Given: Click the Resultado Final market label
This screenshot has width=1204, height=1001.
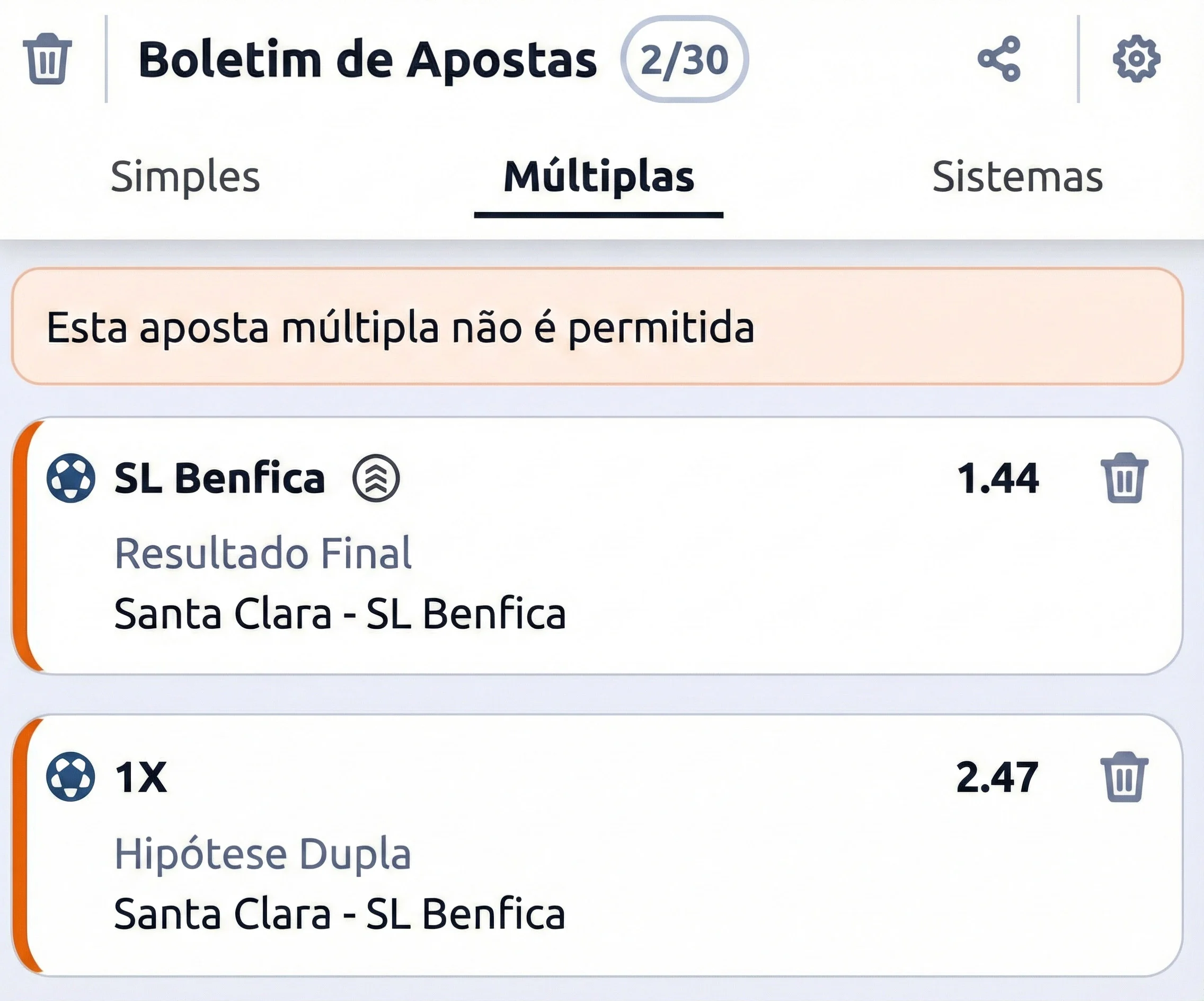Looking at the screenshot, I should pyautogui.click(x=263, y=553).
